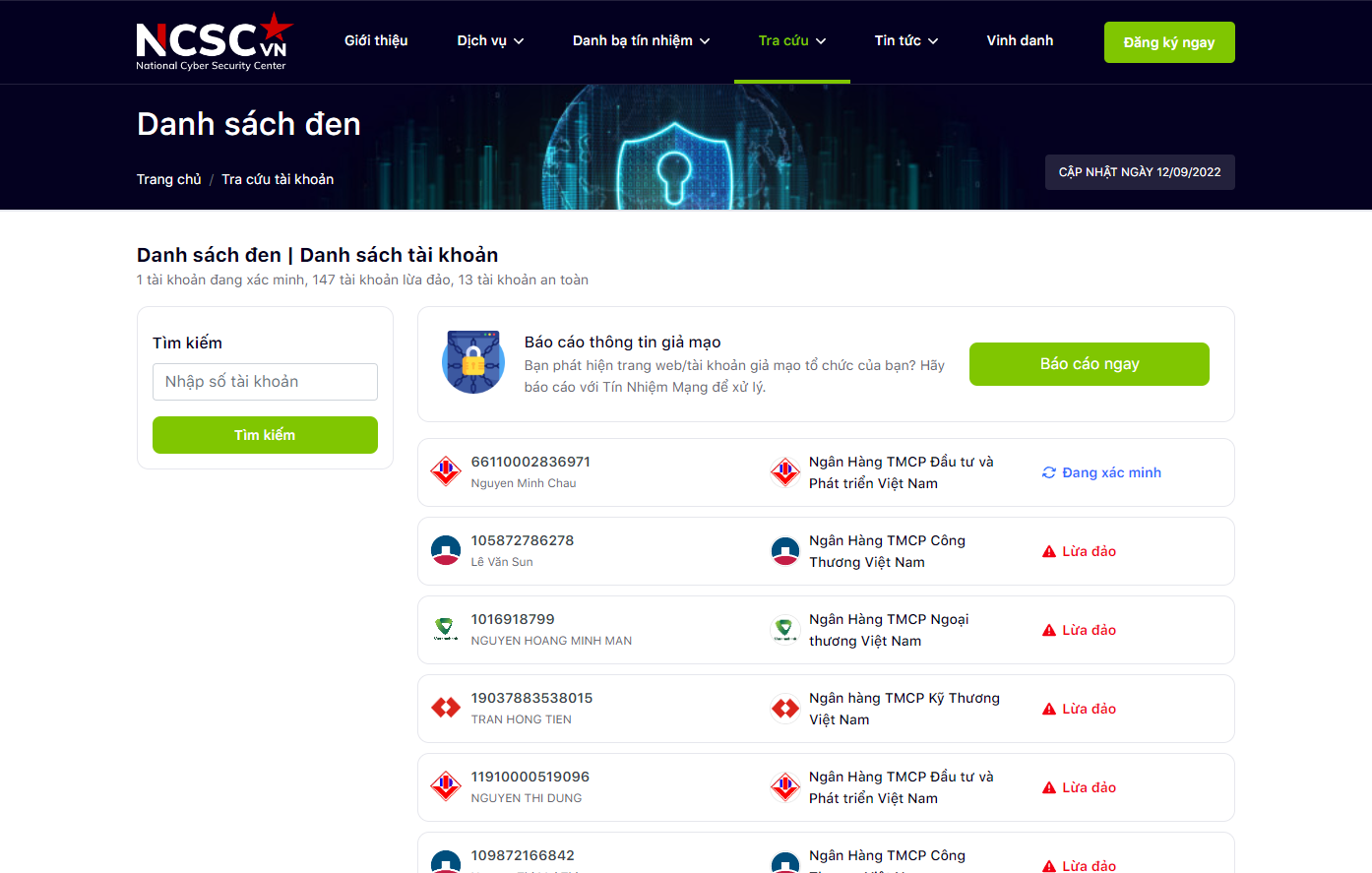Click the refresh icon next to Đang xác minh
This screenshot has height=873, width=1372.
(x=1049, y=472)
